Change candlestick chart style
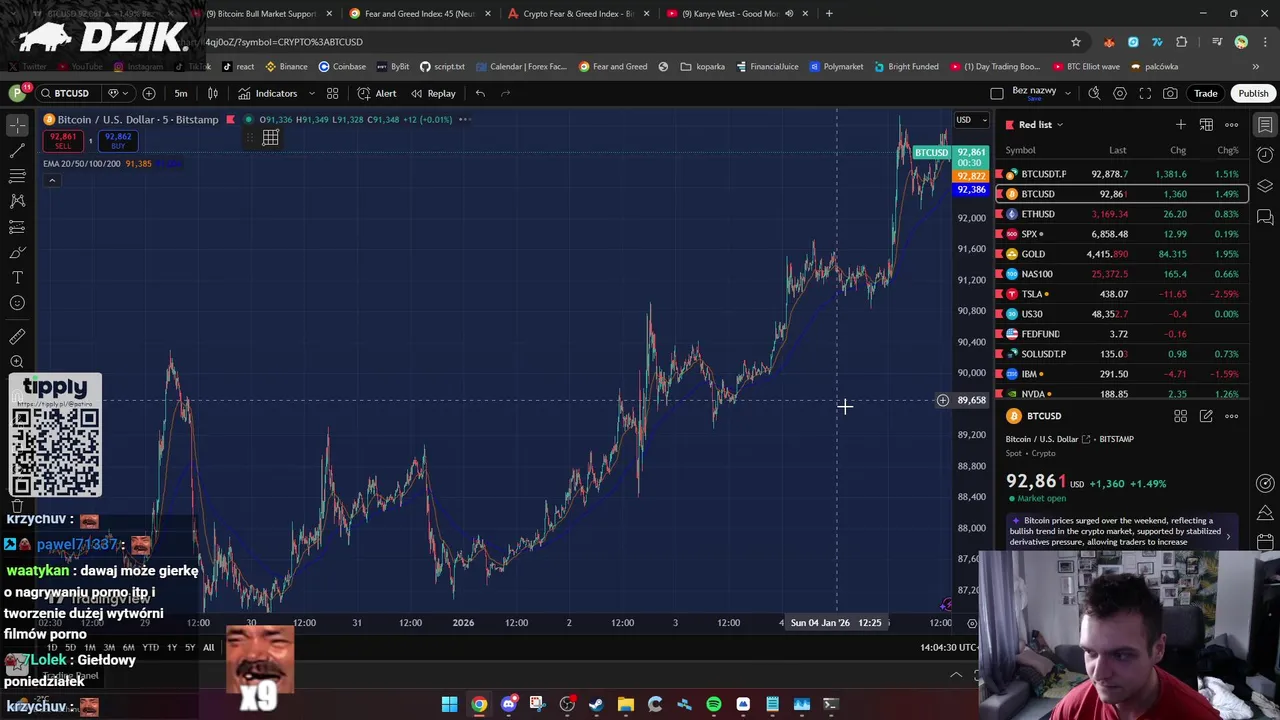 coord(213,93)
